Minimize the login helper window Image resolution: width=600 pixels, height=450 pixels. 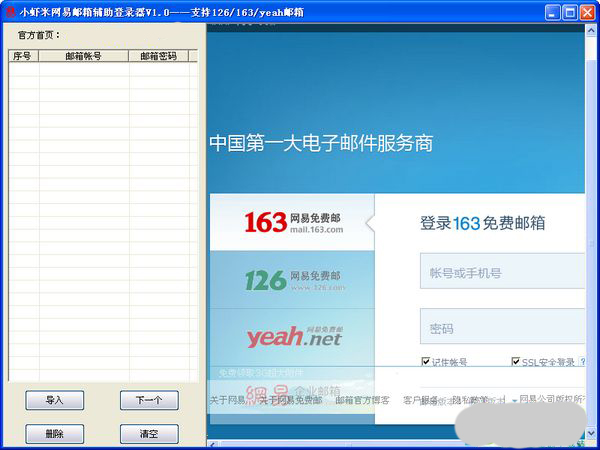552,13
